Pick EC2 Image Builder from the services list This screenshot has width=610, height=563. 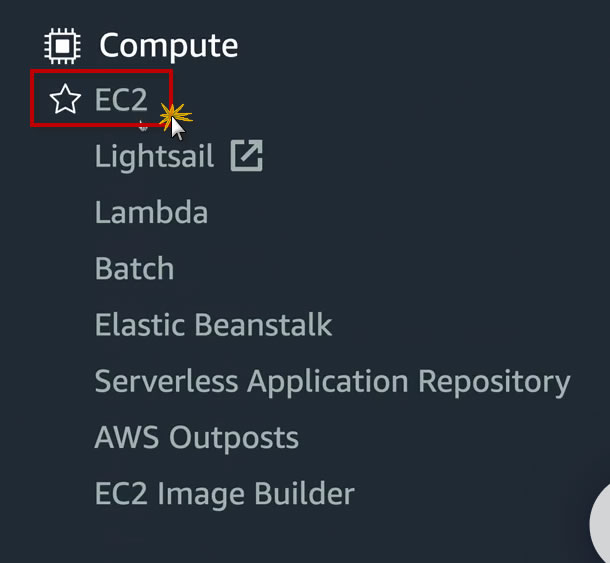[x=224, y=493]
